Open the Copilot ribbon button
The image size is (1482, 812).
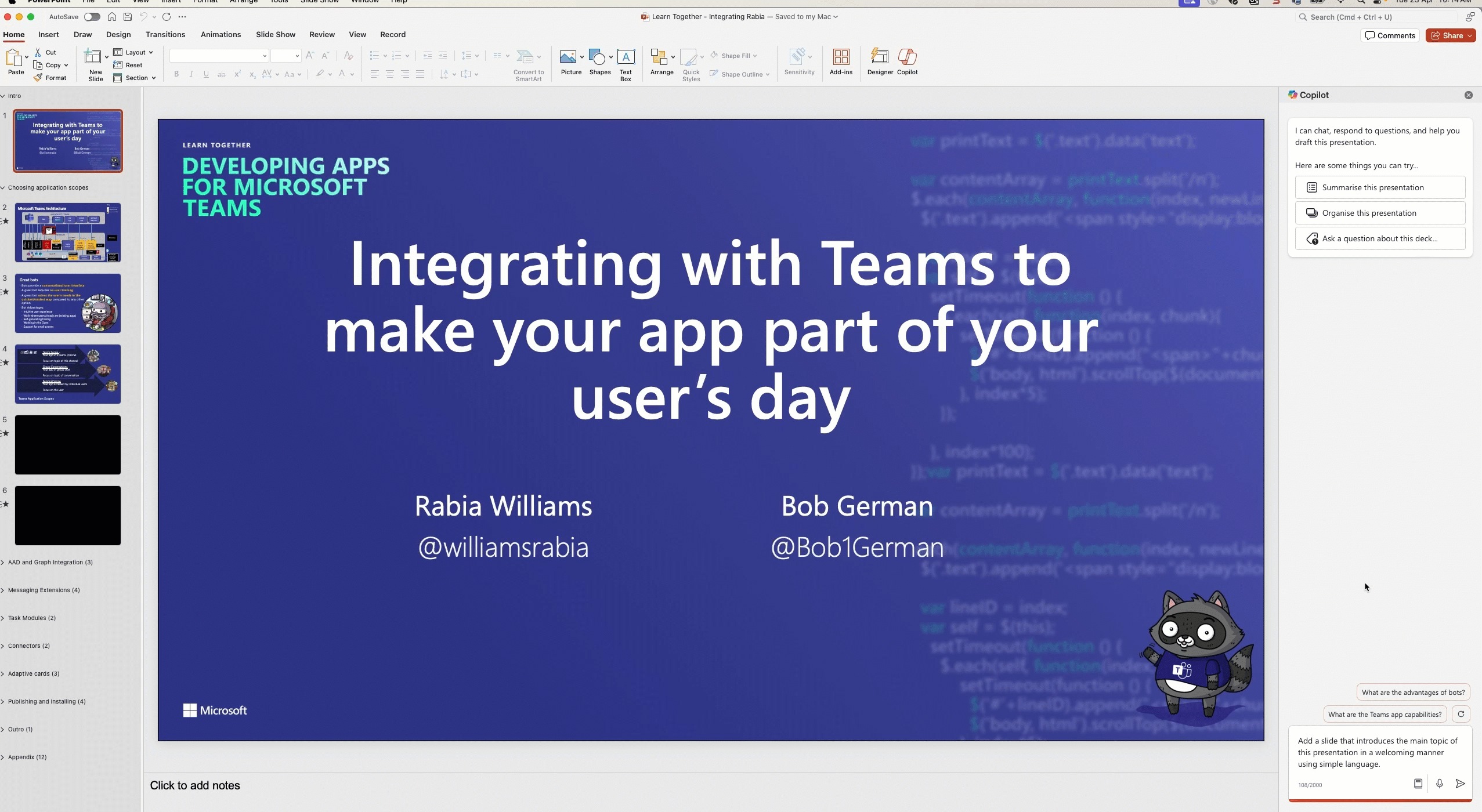(x=907, y=62)
